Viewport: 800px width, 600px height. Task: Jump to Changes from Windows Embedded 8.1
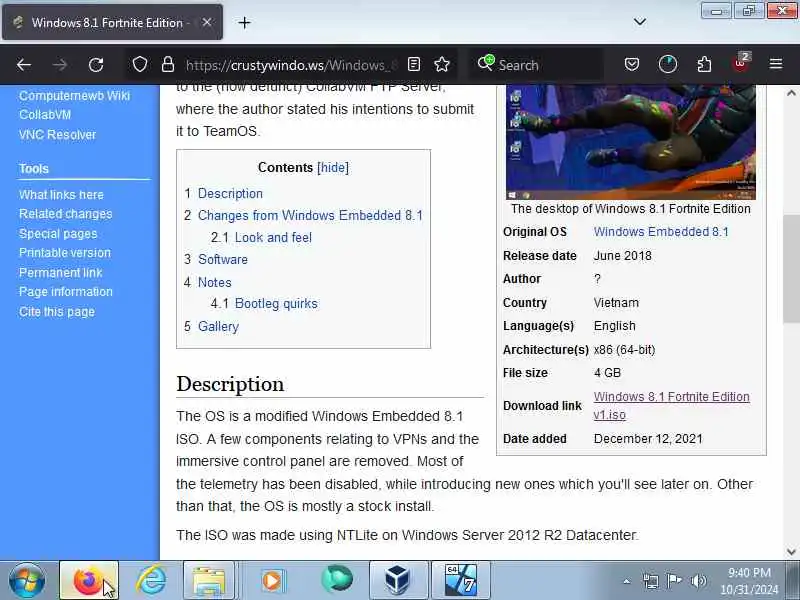[310, 215]
